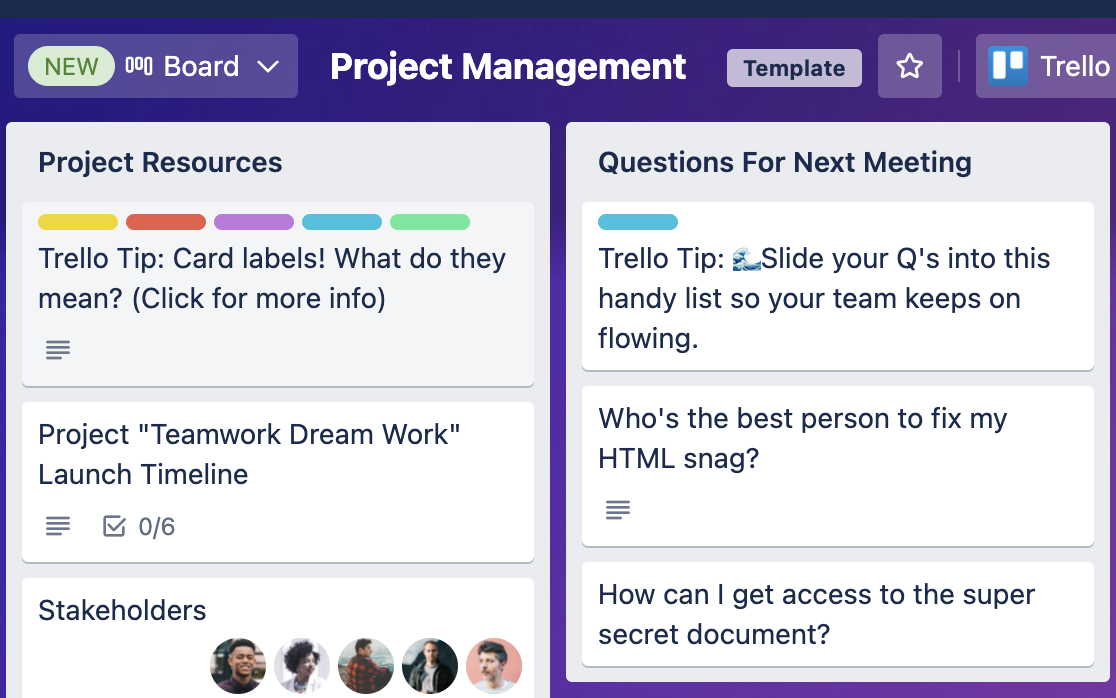Image resolution: width=1116 pixels, height=698 pixels.
Task: Click the checklist 0/6 badge icon
Action: [x=114, y=526]
